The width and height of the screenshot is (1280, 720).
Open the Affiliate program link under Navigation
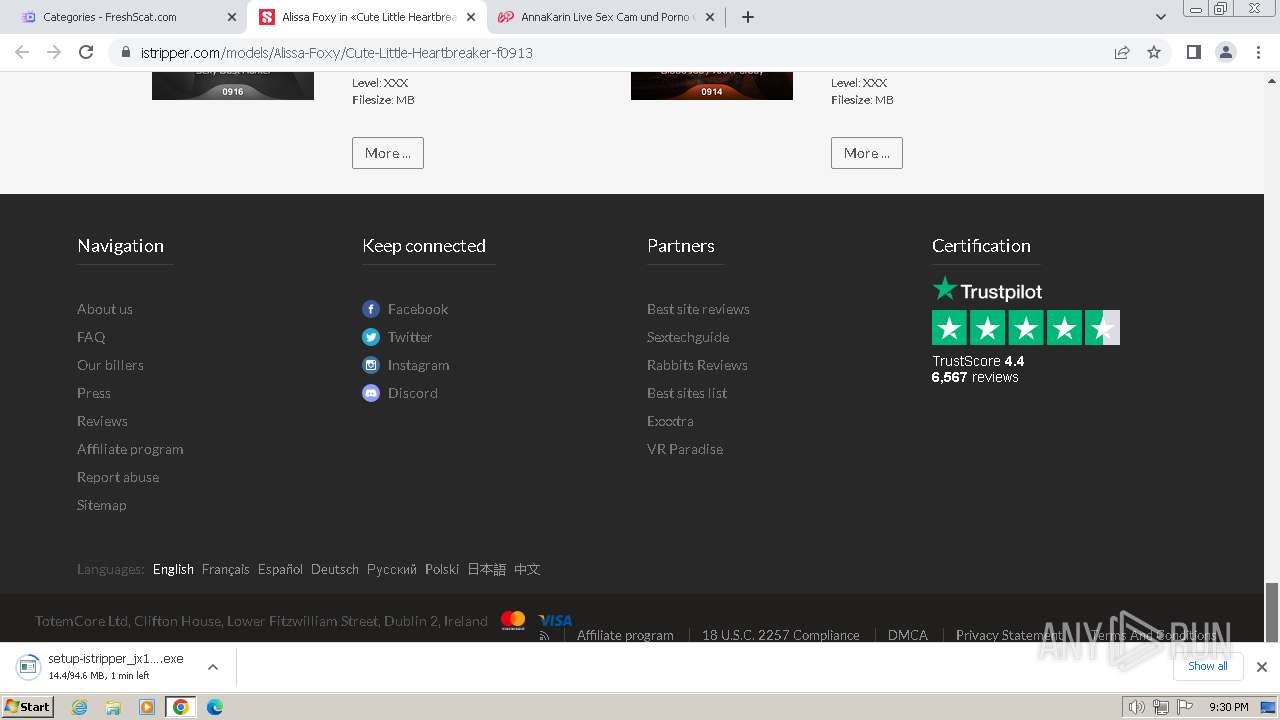(x=130, y=449)
